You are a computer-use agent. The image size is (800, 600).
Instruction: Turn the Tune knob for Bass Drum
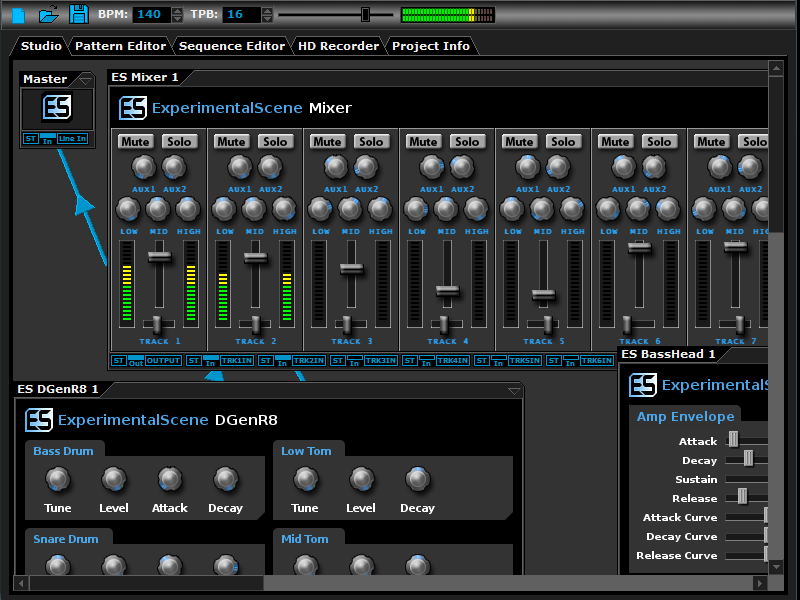click(x=57, y=481)
